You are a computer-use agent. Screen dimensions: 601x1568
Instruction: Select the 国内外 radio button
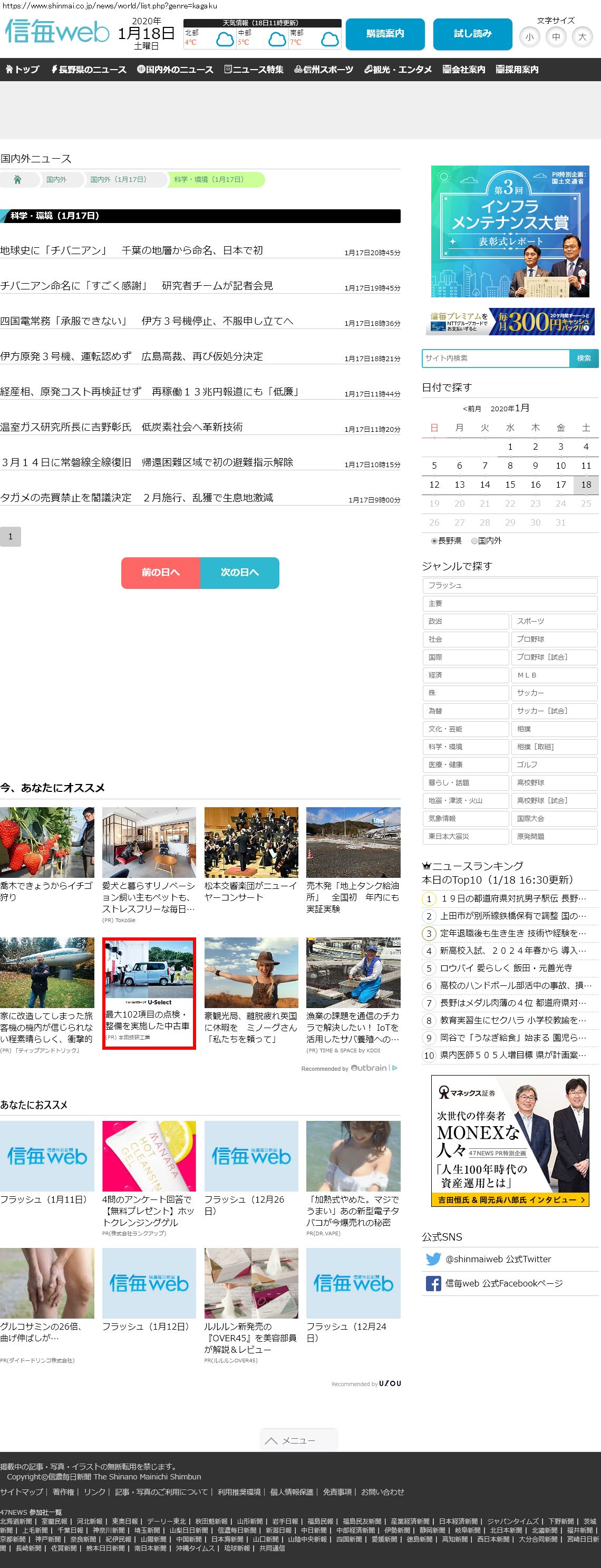click(474, 540)
